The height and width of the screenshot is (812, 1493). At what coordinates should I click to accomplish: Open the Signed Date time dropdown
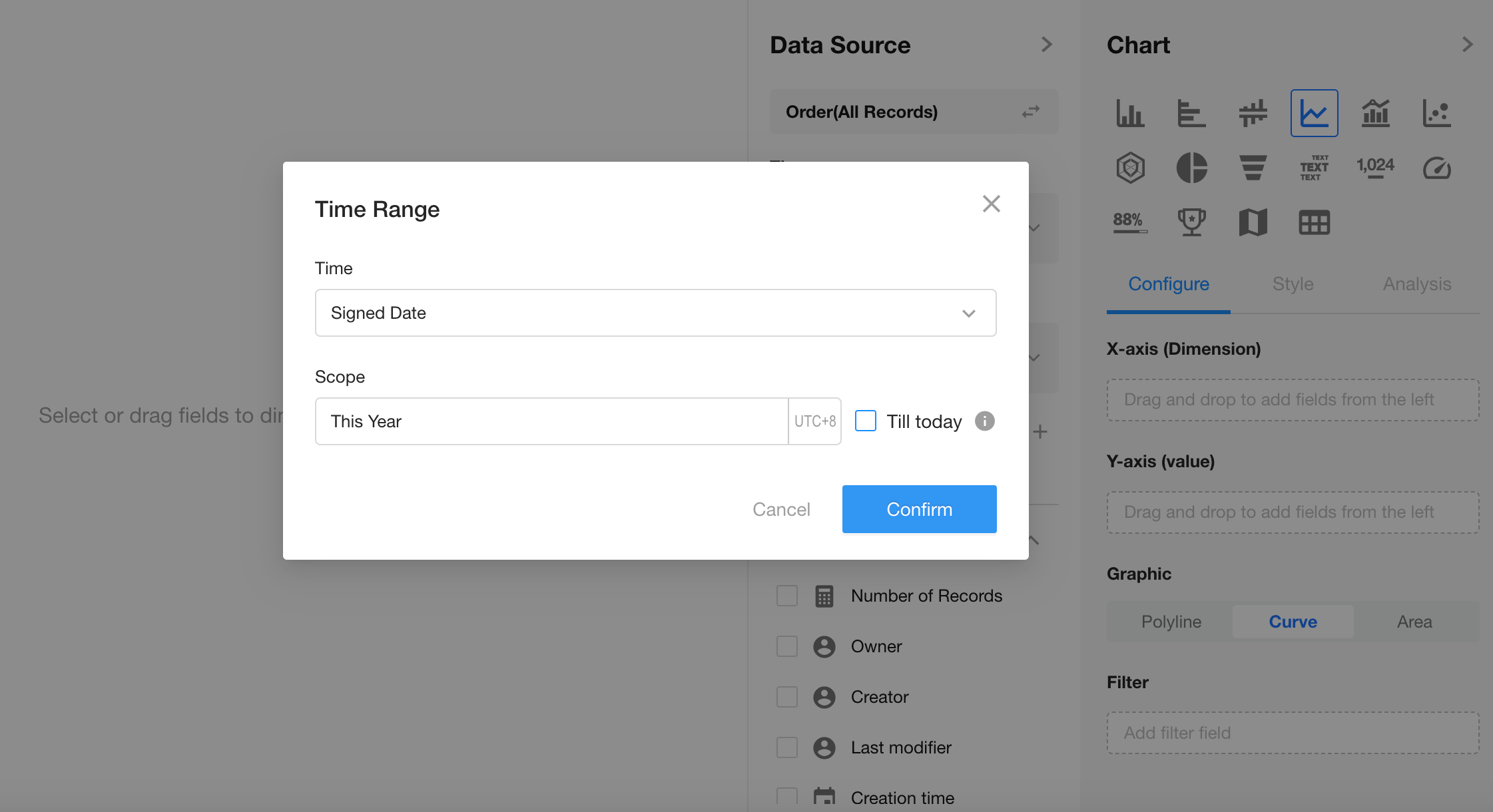pos(655,313)
